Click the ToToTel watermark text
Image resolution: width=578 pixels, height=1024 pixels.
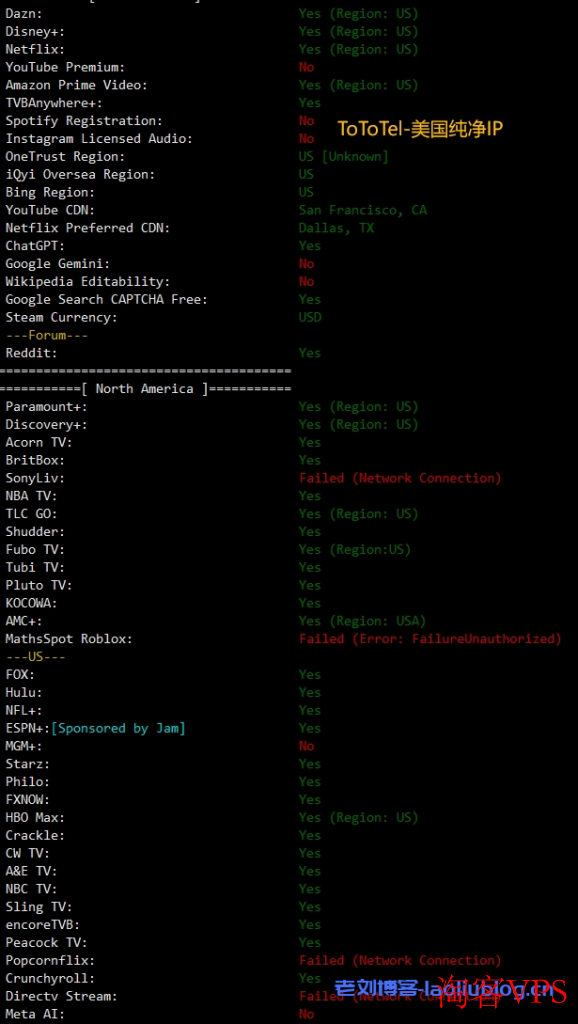(x=420, y=129)
